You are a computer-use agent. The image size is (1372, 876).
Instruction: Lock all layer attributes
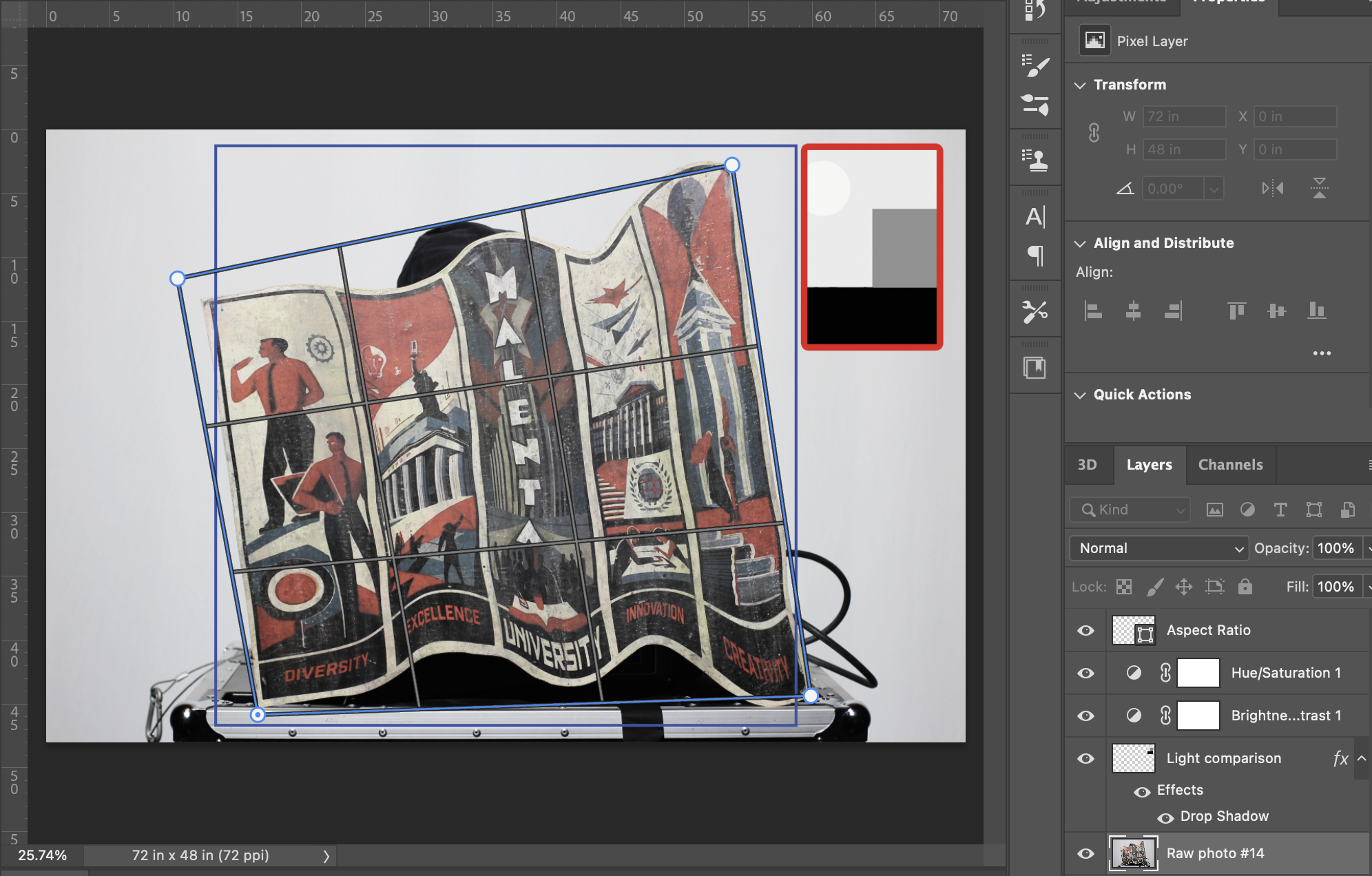1245,587
